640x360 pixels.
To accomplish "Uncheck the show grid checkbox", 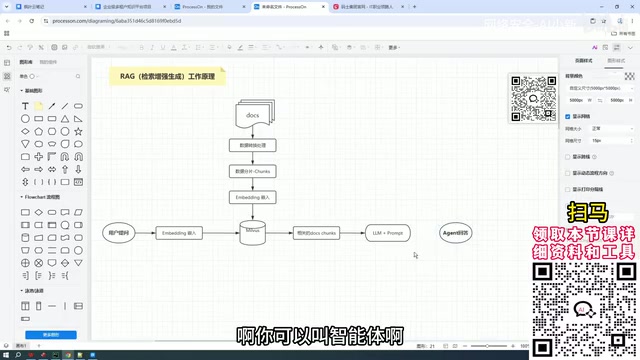I will coord(567,116).
